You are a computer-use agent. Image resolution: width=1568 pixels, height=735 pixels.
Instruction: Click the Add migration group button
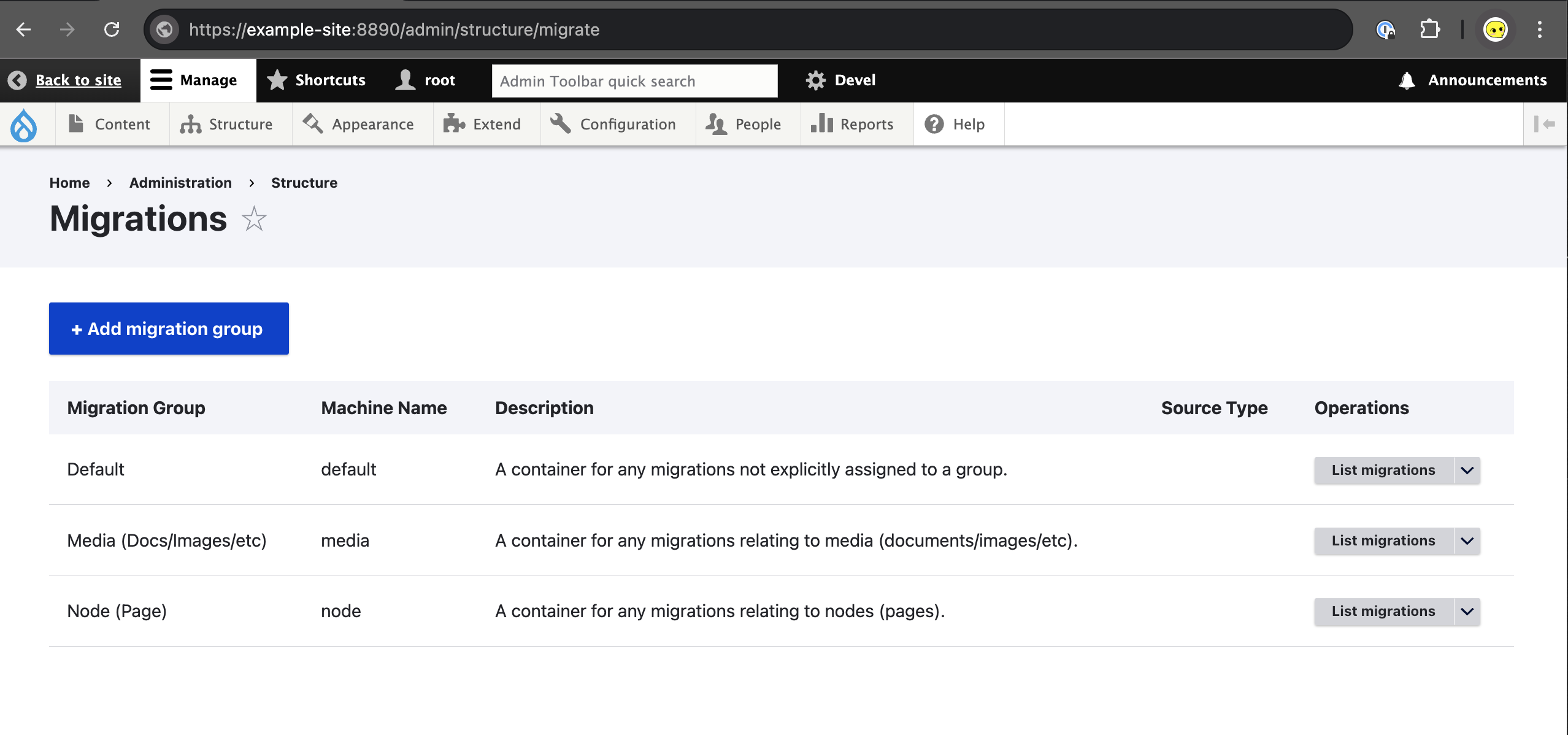click(169, 329)
